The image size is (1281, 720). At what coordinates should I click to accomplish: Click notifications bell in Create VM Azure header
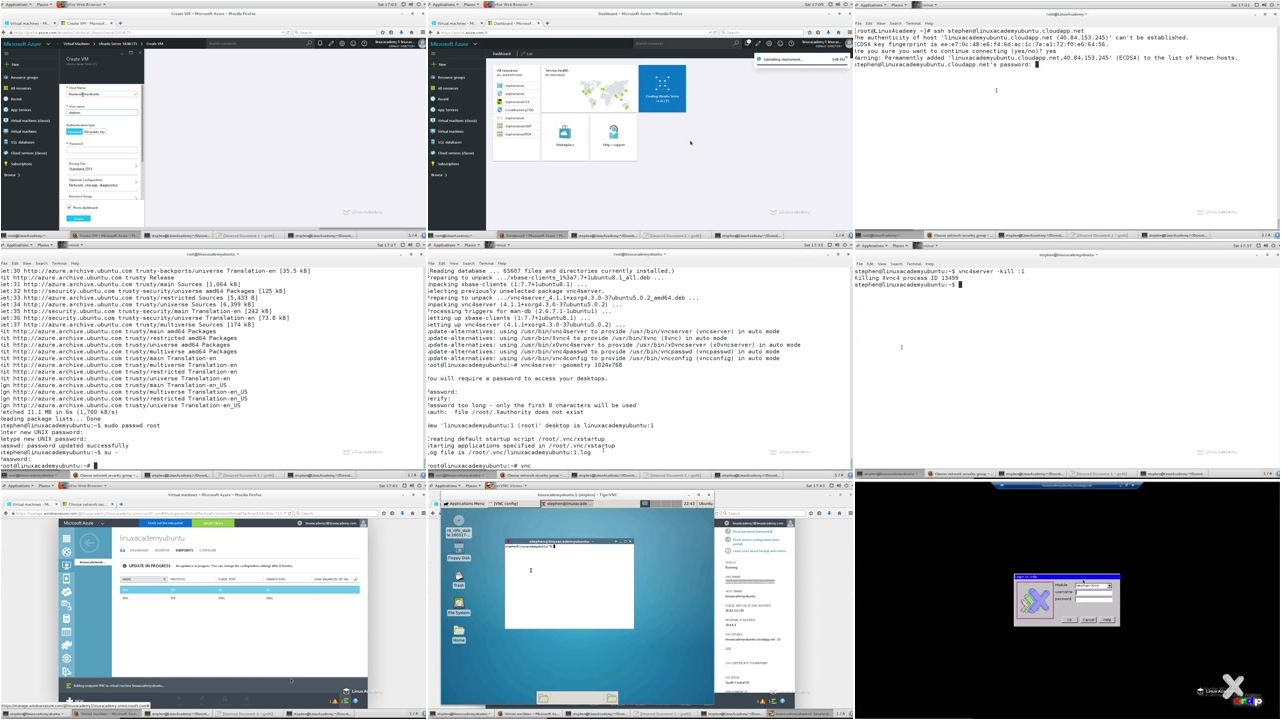(320, 43)
